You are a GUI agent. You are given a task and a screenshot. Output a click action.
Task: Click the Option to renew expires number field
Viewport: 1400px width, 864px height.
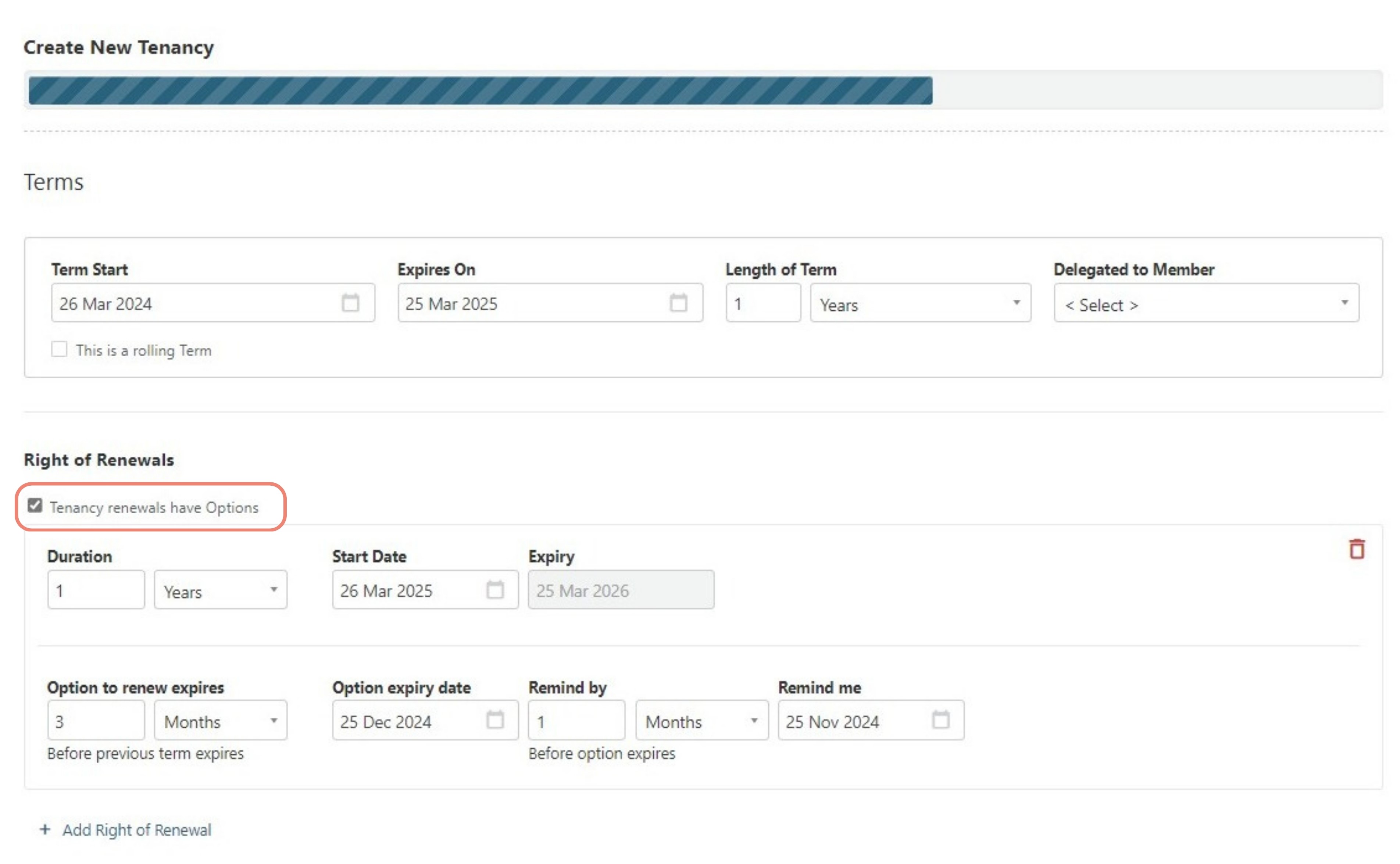coord(96,720)
